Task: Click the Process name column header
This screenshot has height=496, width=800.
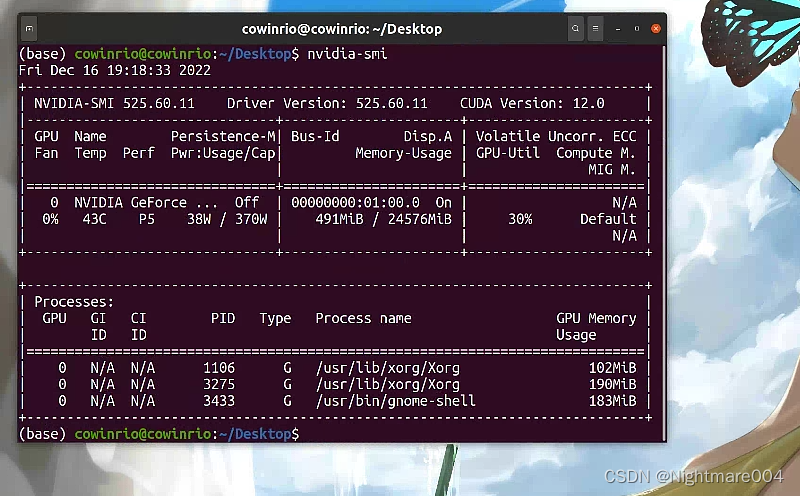Action: (x=363, y=318)
